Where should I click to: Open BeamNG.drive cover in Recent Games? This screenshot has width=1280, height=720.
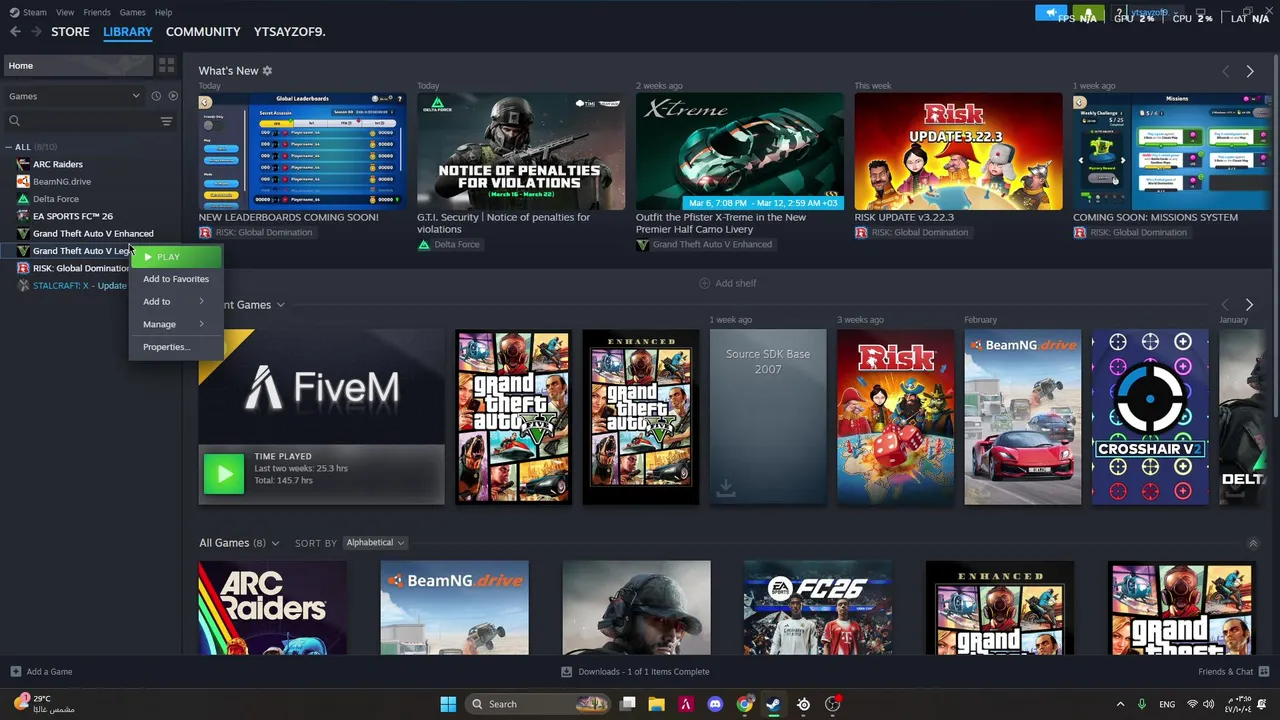point(1022,417)
